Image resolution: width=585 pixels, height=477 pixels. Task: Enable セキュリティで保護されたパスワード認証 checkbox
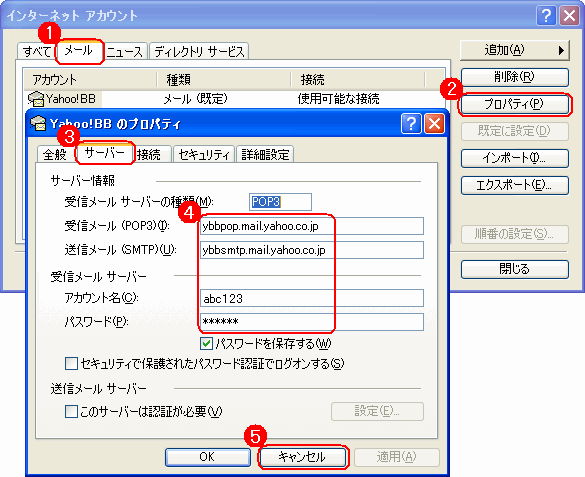point(71,363)
